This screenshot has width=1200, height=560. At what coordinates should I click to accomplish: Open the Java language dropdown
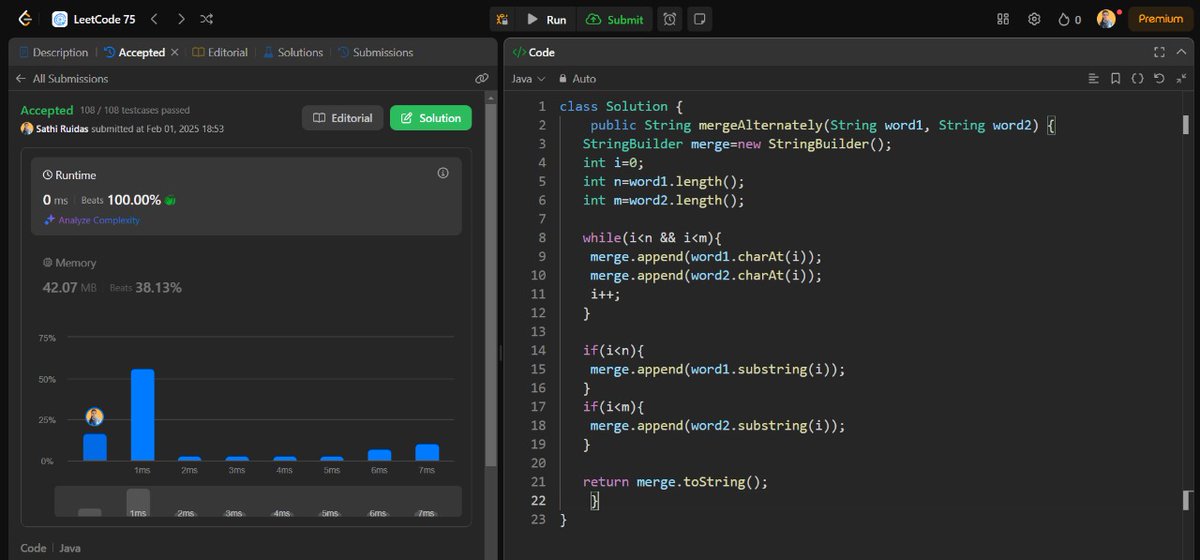(x=529, y=78)
